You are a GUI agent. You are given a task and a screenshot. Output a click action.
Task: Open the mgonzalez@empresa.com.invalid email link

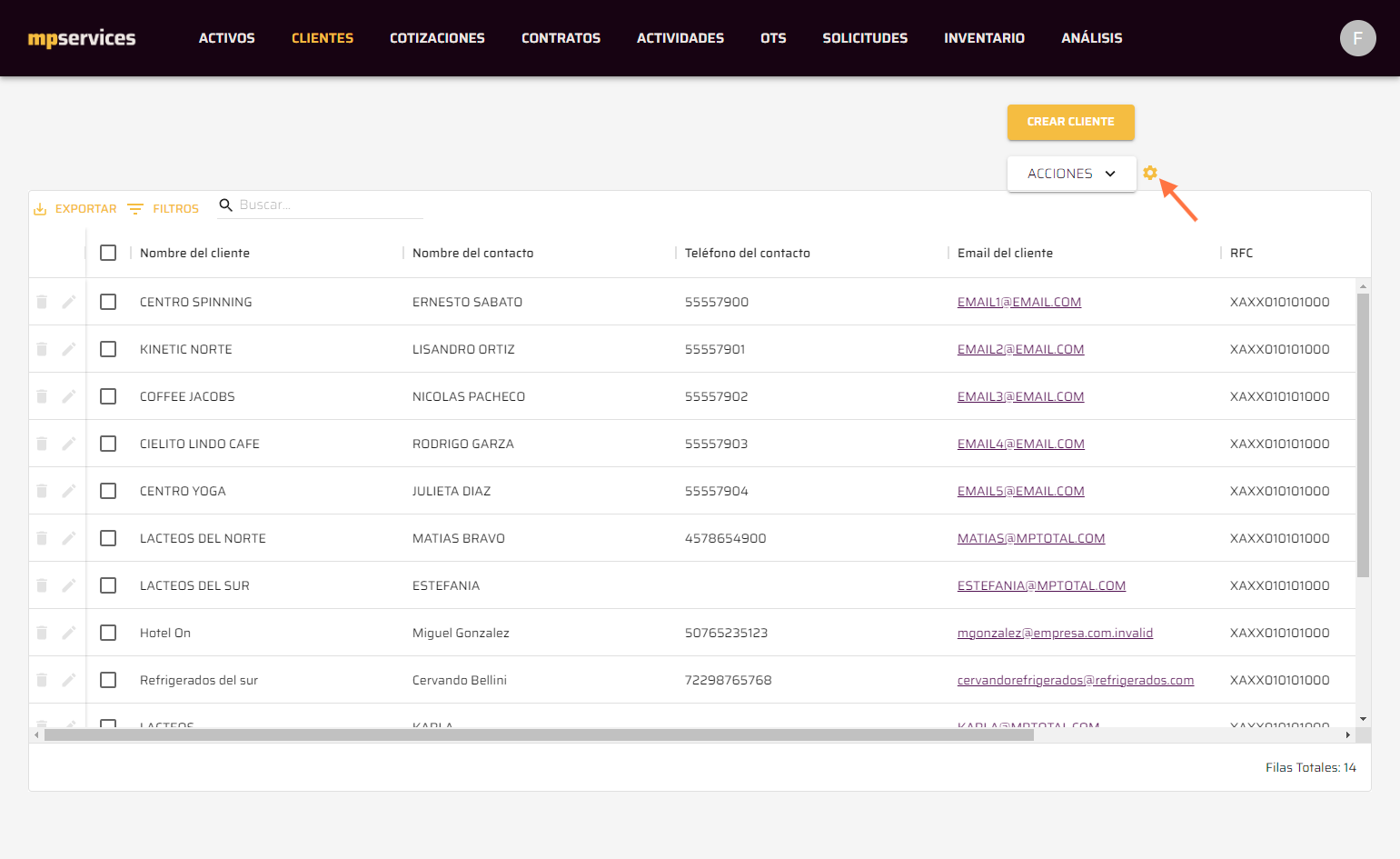(x=1055, y=633)
